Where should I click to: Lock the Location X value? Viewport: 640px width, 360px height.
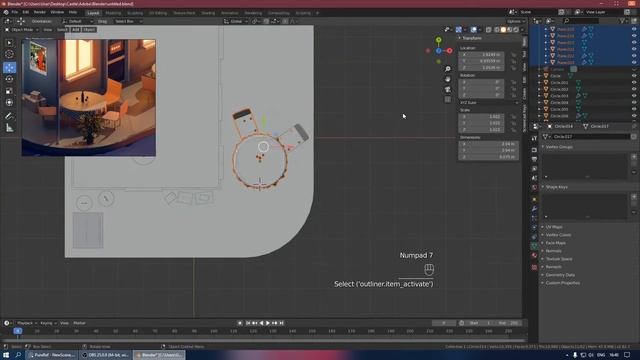tap(514, 54)
